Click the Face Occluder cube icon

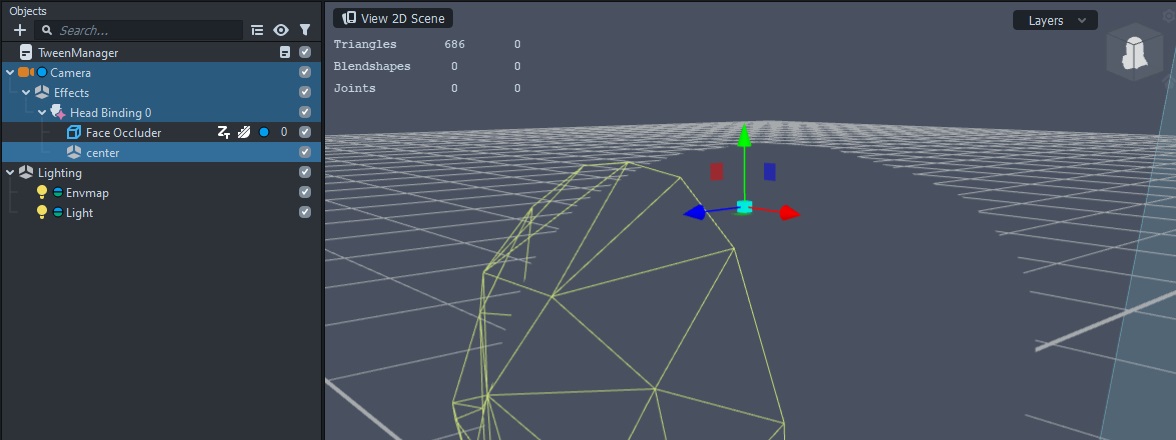click(74, 133)
